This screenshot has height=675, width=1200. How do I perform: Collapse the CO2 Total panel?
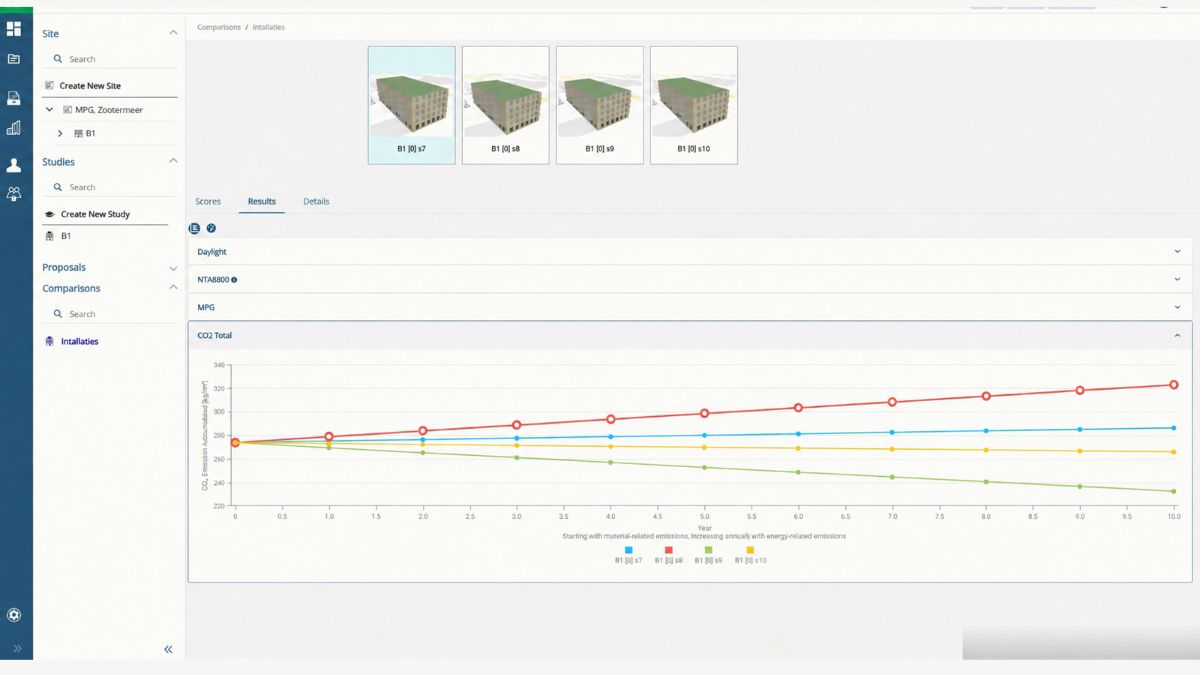pos(1177,335)
